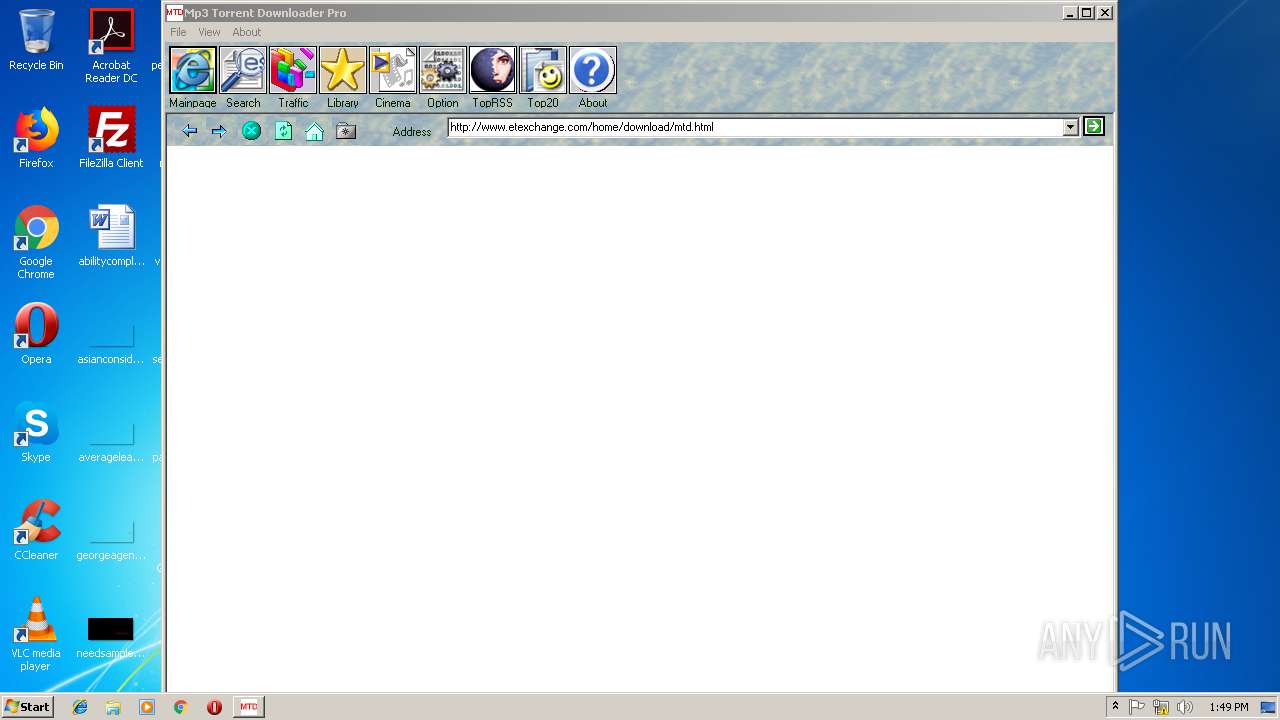The image size is (1280, 720).
Task: Open the TopRSS toolbar icon
Action: coord(493,70)
